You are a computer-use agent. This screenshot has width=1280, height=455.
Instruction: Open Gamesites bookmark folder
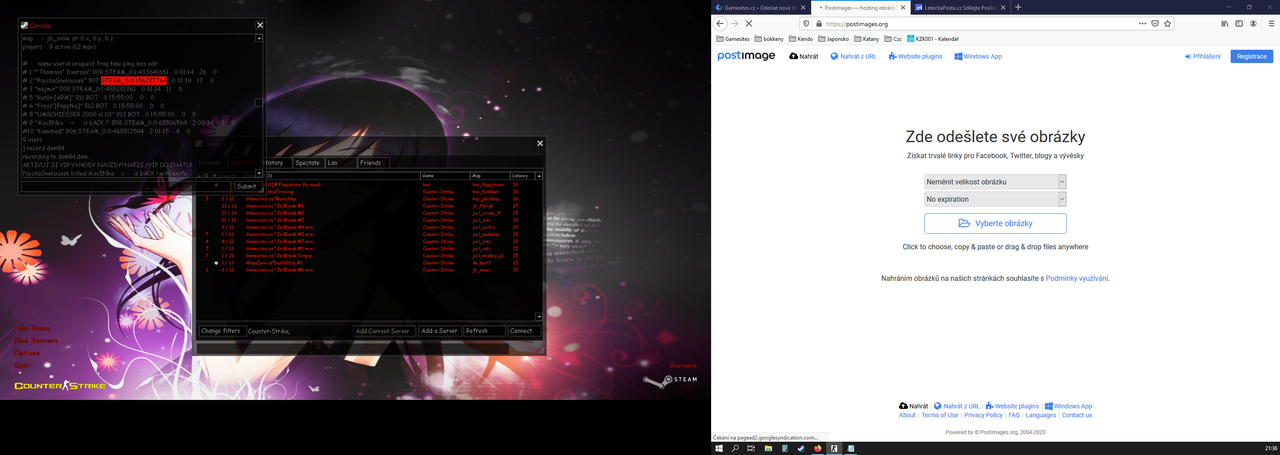pos(733,39)
